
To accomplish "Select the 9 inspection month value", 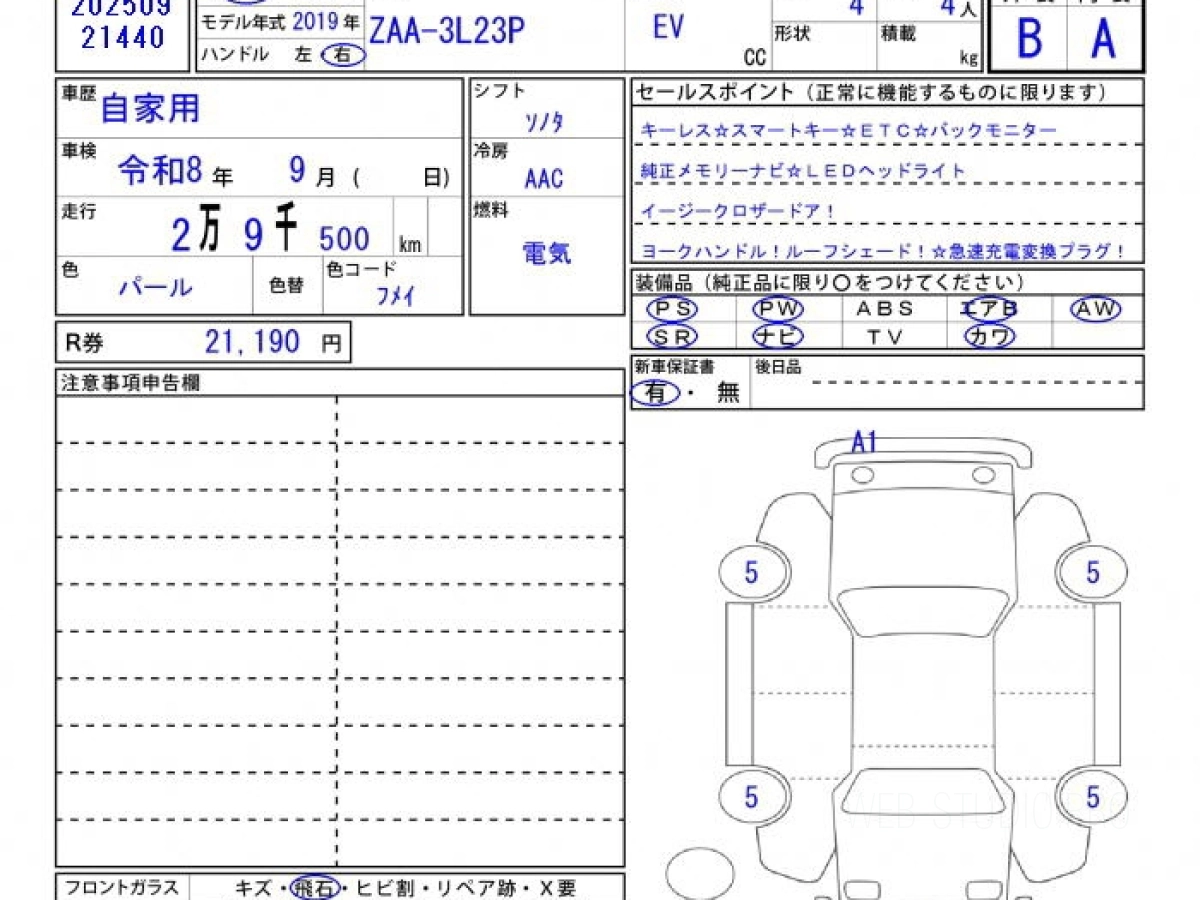I will click(x=297, y=170).
